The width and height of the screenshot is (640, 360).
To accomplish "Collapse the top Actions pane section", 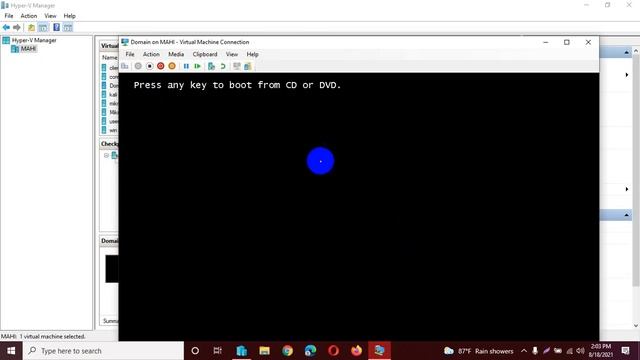I will (627, 52).
